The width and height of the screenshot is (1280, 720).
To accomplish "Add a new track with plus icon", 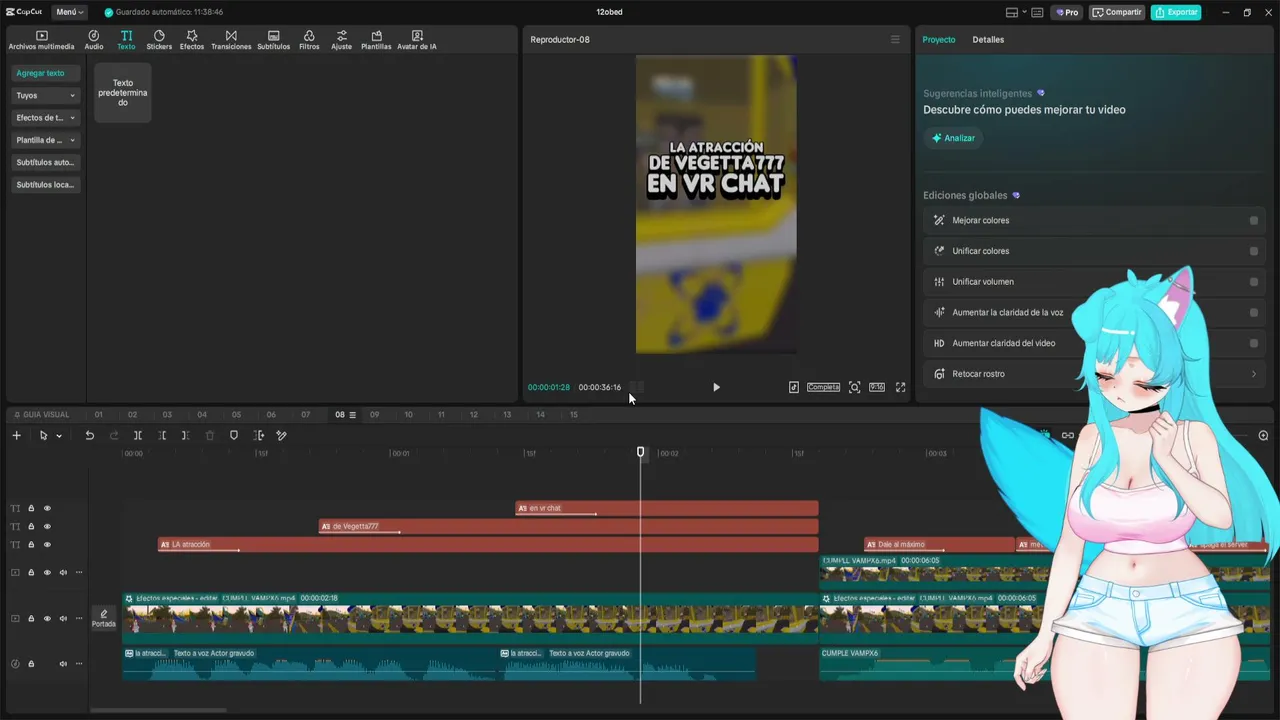I will 16,435.
